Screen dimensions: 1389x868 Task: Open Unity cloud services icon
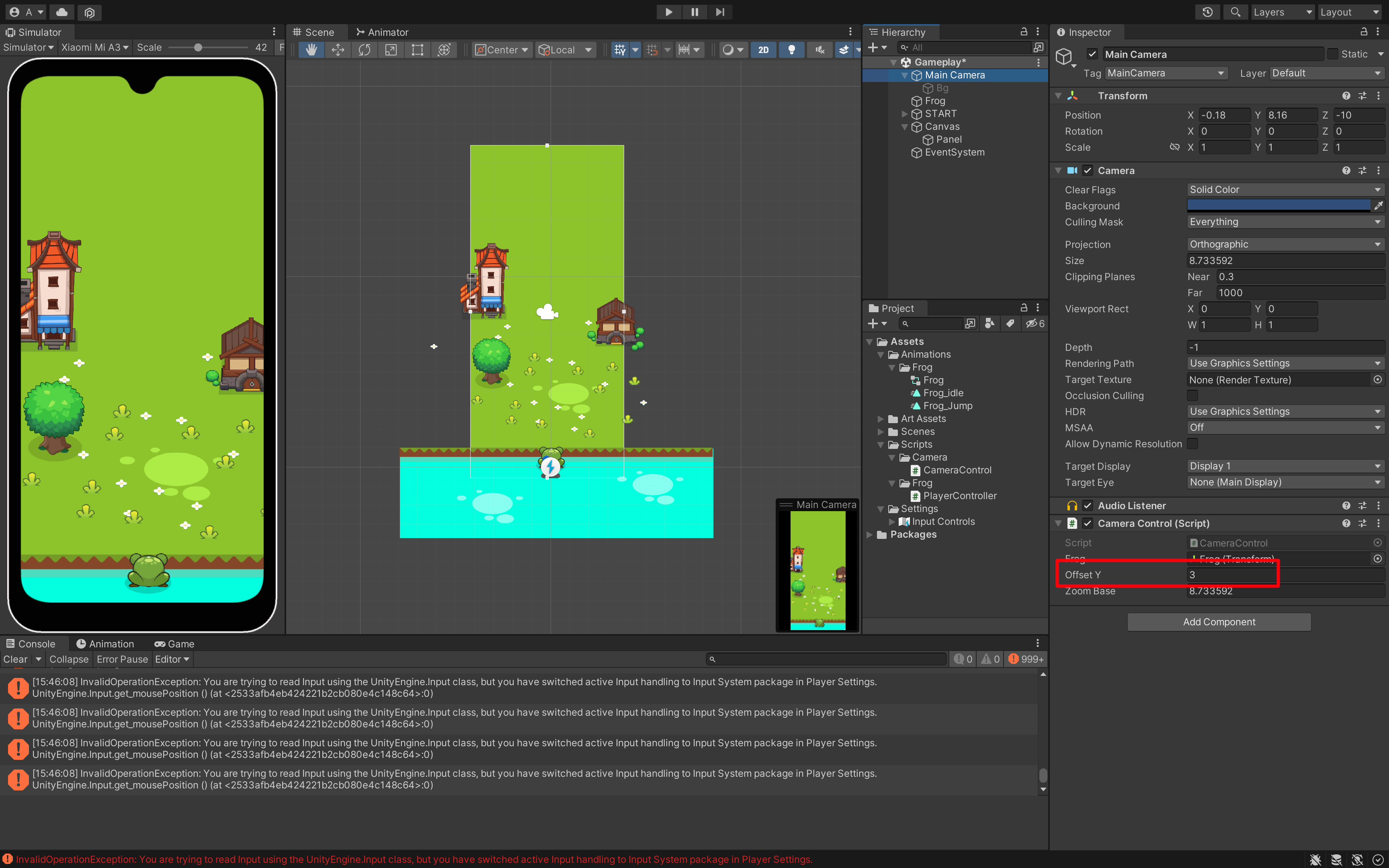click(x=62, y=12)
